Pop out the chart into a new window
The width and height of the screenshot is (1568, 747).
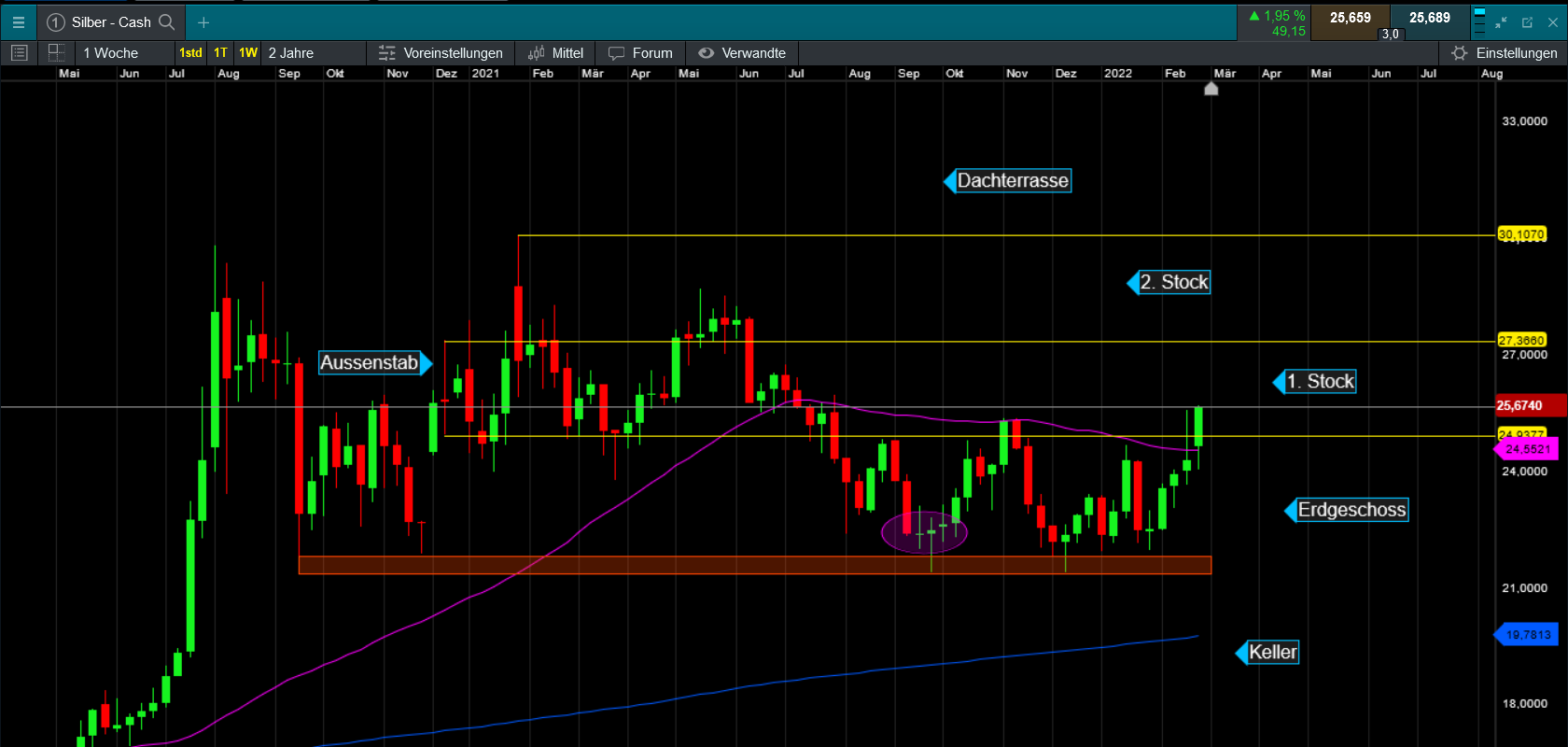(x=1528, y=22)
